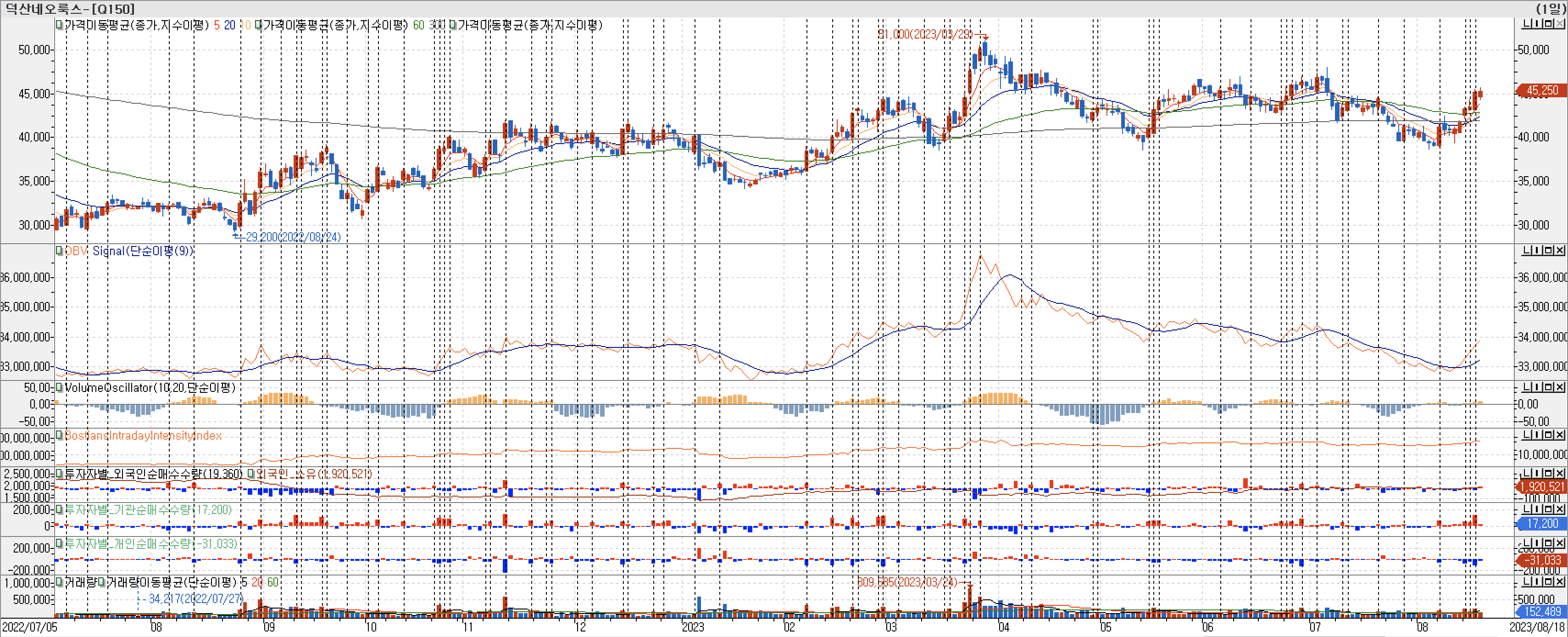The image size is (1568, 637).
Task: Toggle green marker beside VolumeOscillator label
Action: point(59,387)
